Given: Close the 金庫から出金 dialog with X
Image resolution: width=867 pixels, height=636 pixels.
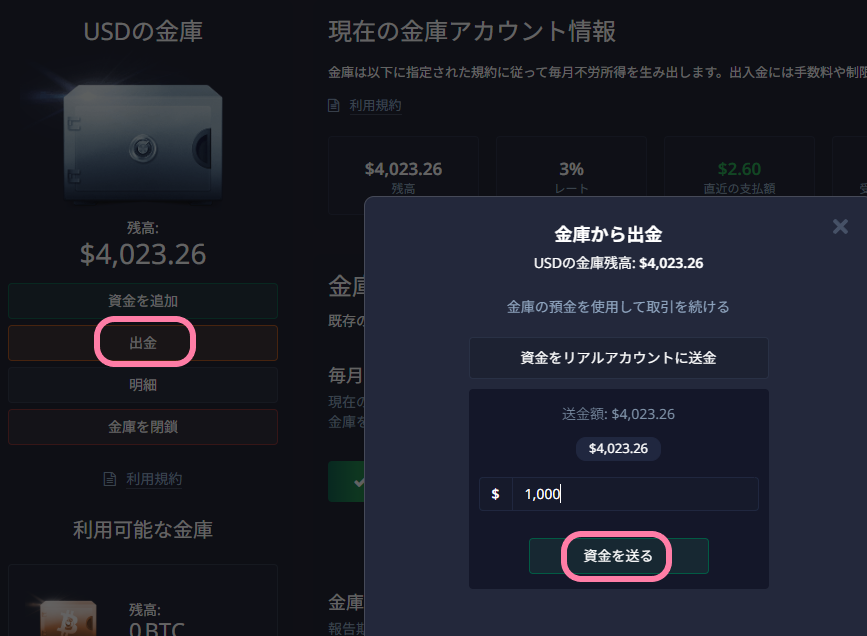Looking at the screenshot, I should (840, 226).
